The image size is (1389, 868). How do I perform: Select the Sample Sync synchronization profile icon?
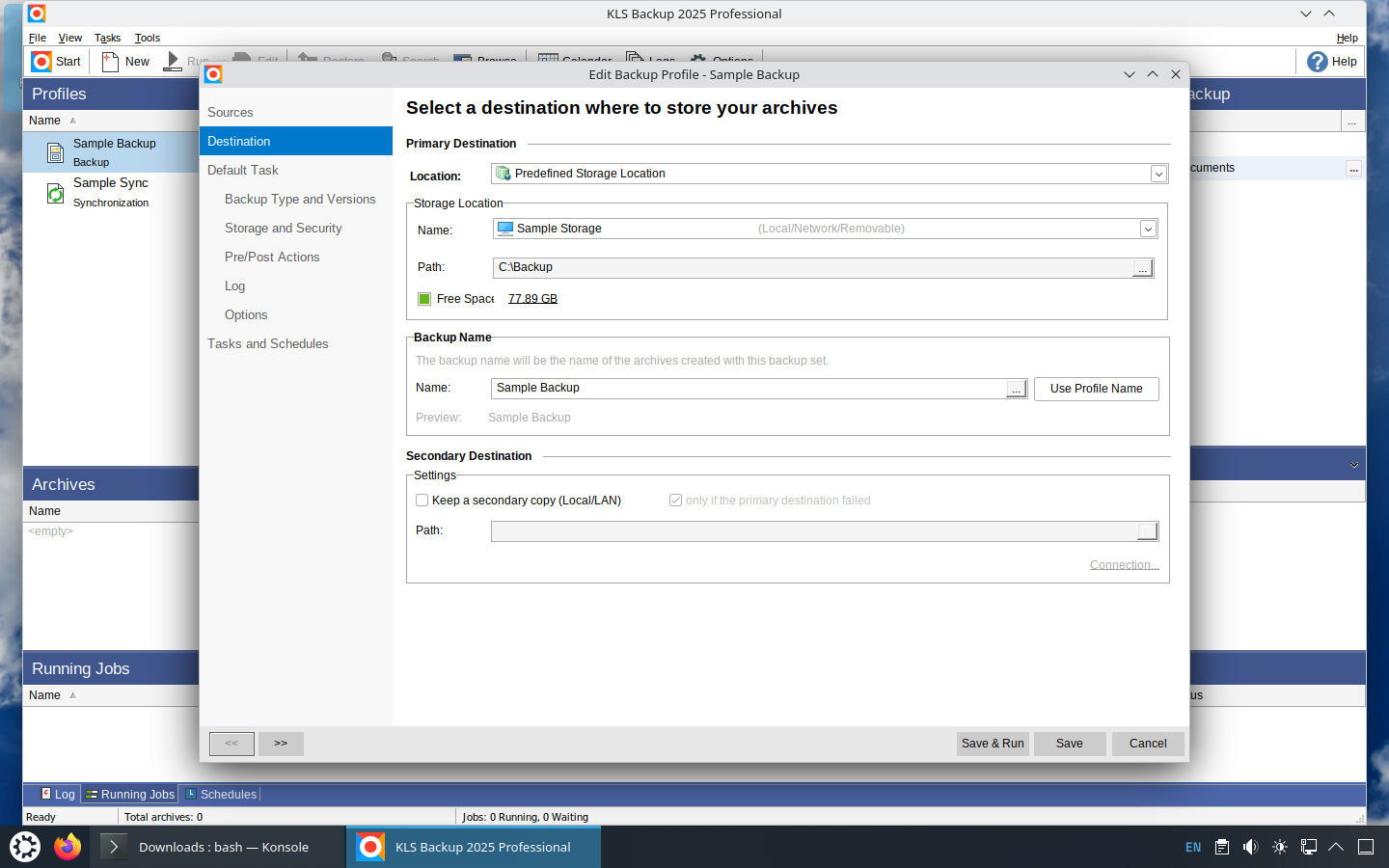[56, 193]
